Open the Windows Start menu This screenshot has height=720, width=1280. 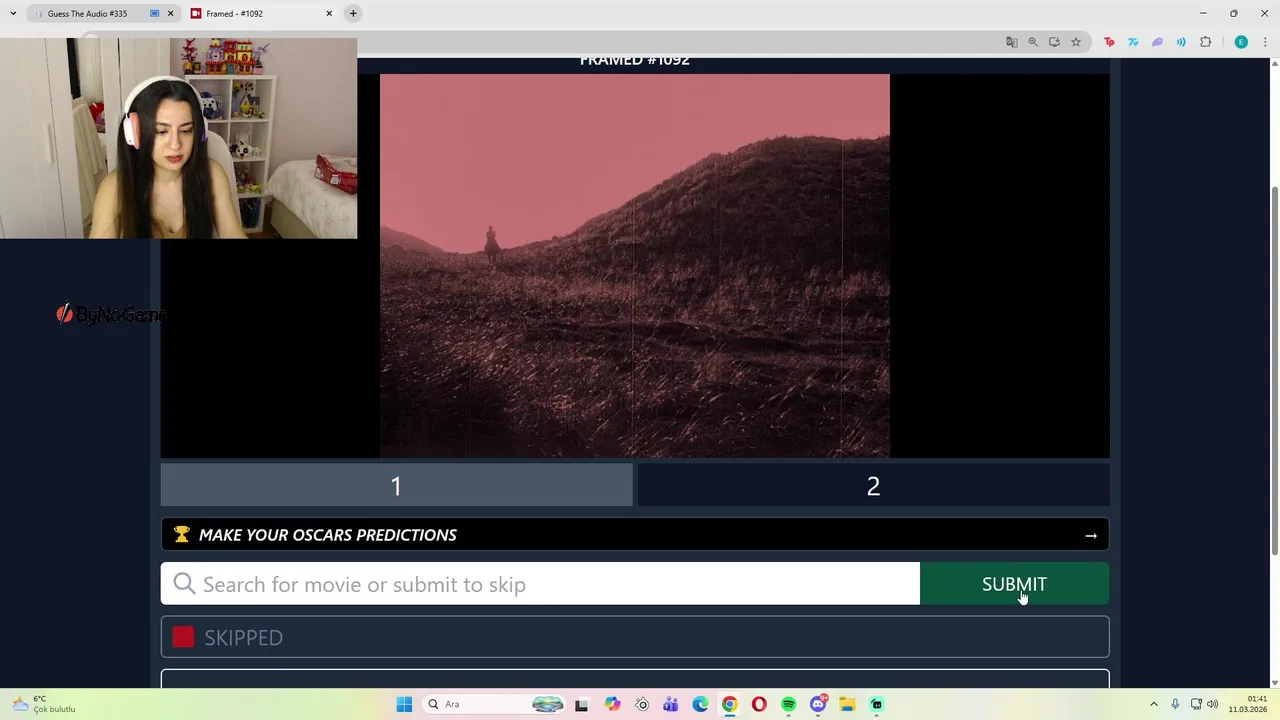[x=404, y=704]
